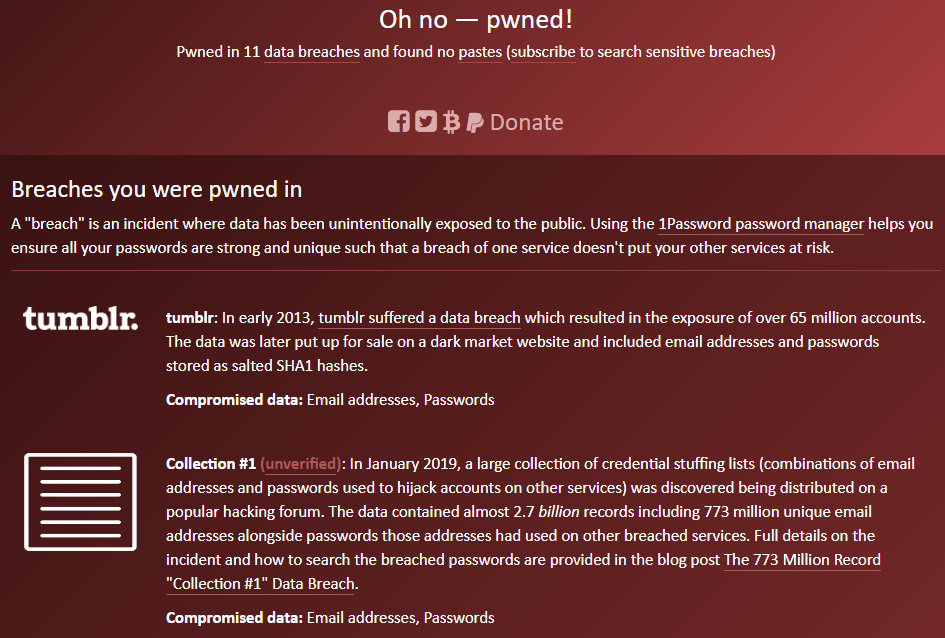This screenshot has height=638, width=945.
Task: Open the "data breaches" link
Action: 311,51
